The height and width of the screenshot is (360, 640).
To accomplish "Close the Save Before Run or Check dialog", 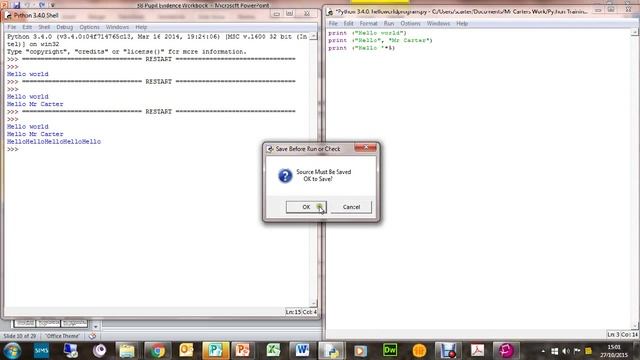I will (366, 147).
